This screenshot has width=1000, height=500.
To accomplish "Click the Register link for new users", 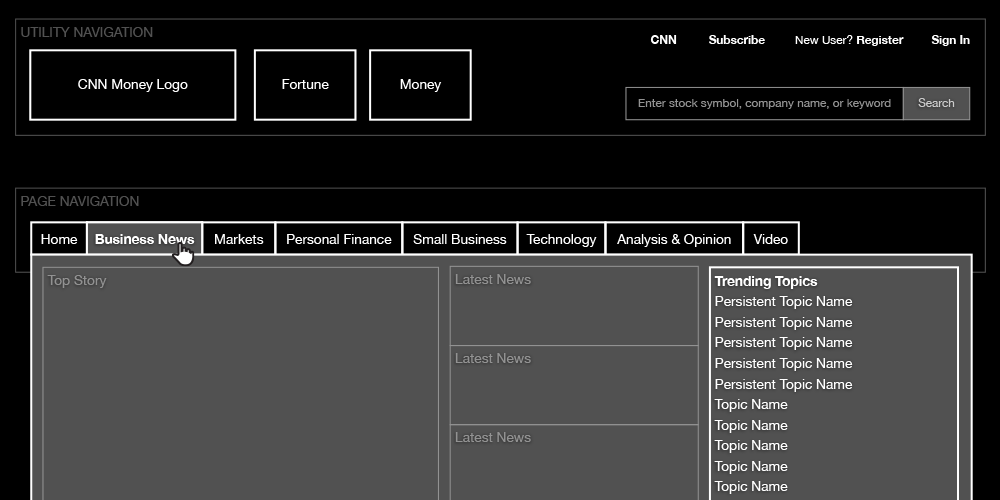I will [x=879, y=40].
